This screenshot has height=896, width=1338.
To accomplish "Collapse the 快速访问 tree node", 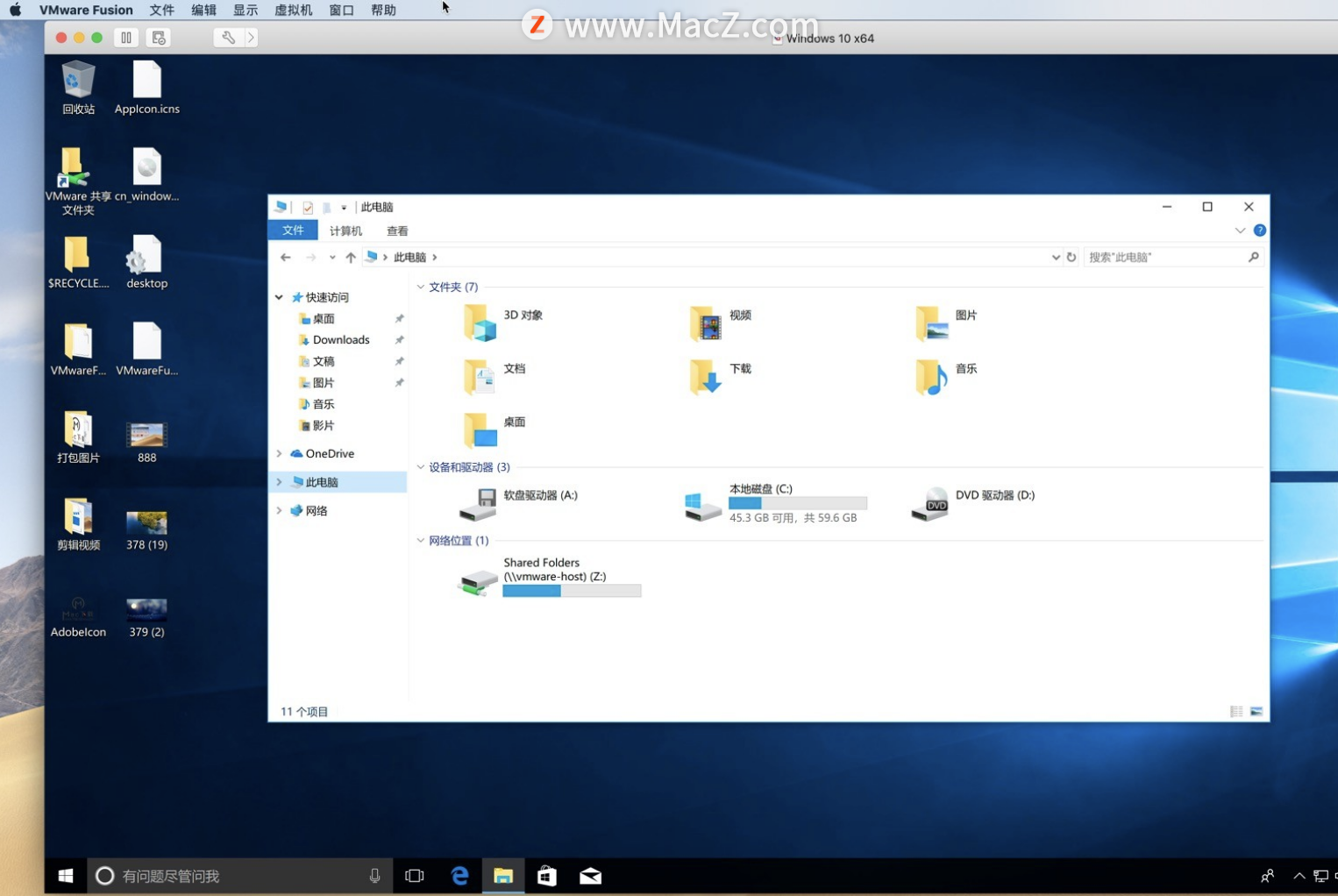I will coord(279,297).
